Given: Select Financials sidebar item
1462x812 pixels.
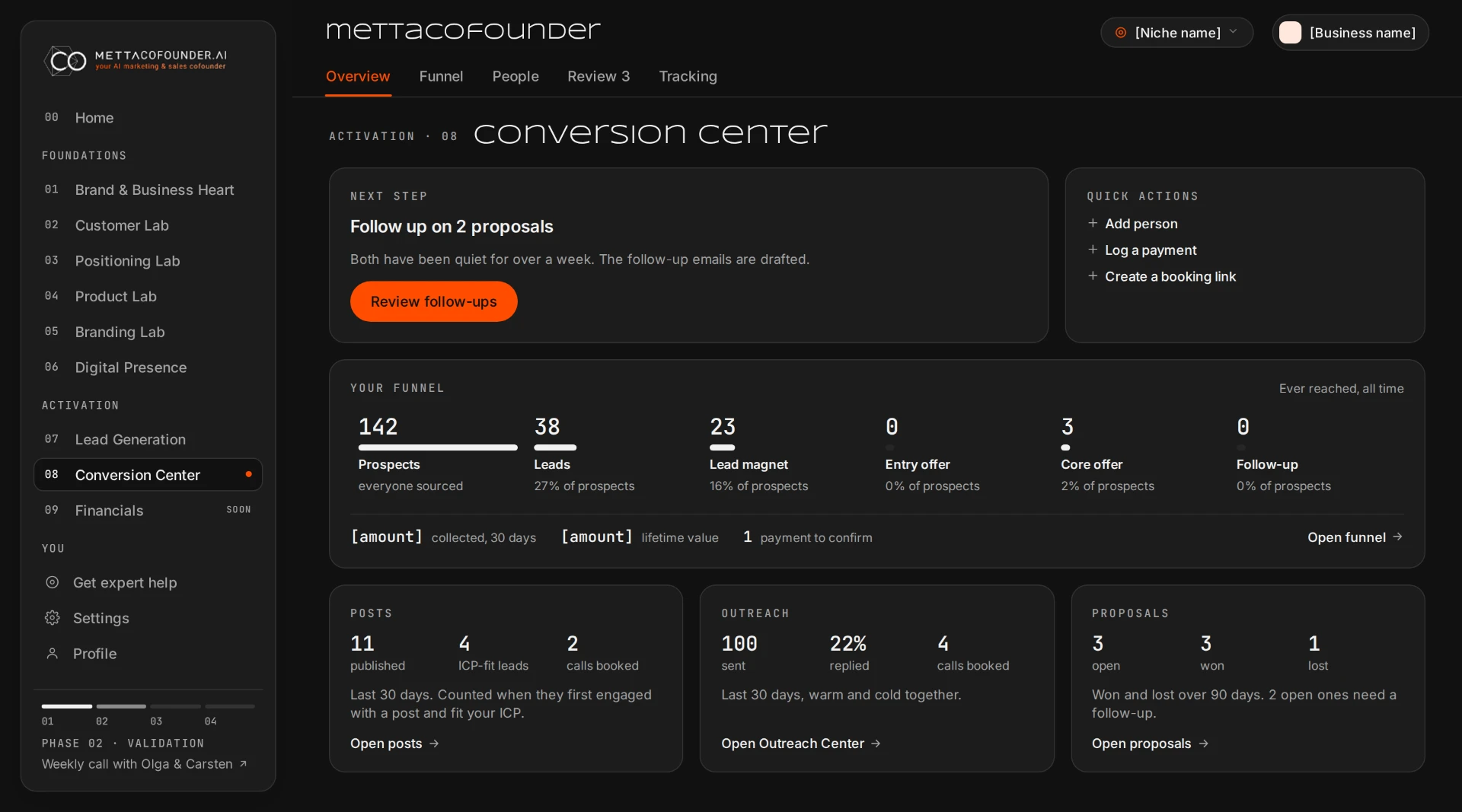Looking at the screenshot, I should pos(148,510).
